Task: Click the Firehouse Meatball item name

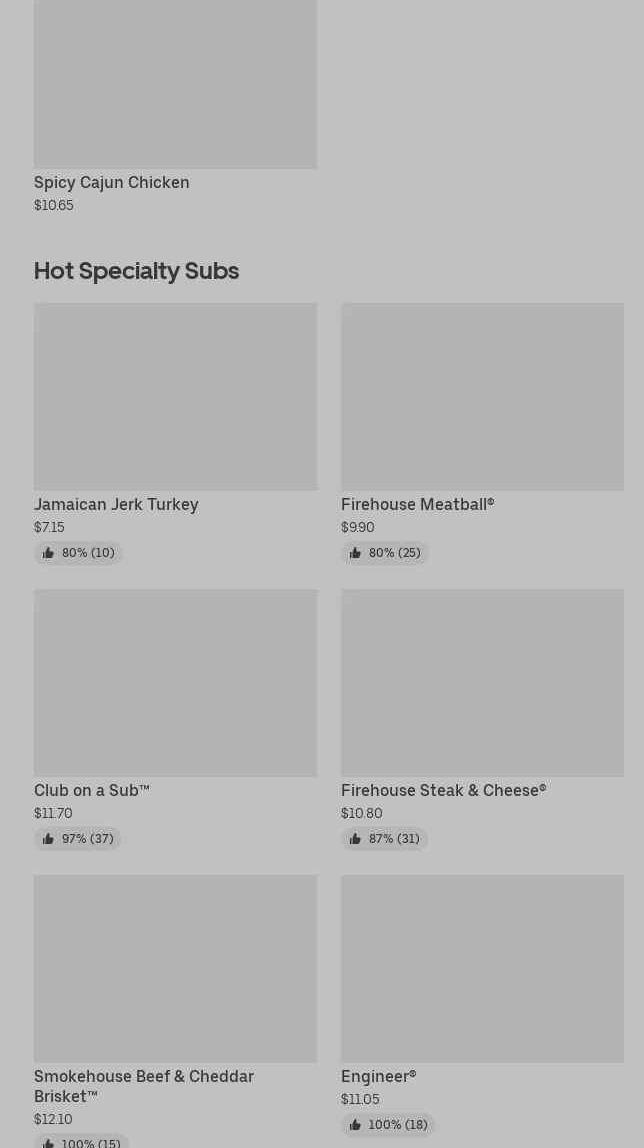Action: pyautogui.click(x=417, y=505)
